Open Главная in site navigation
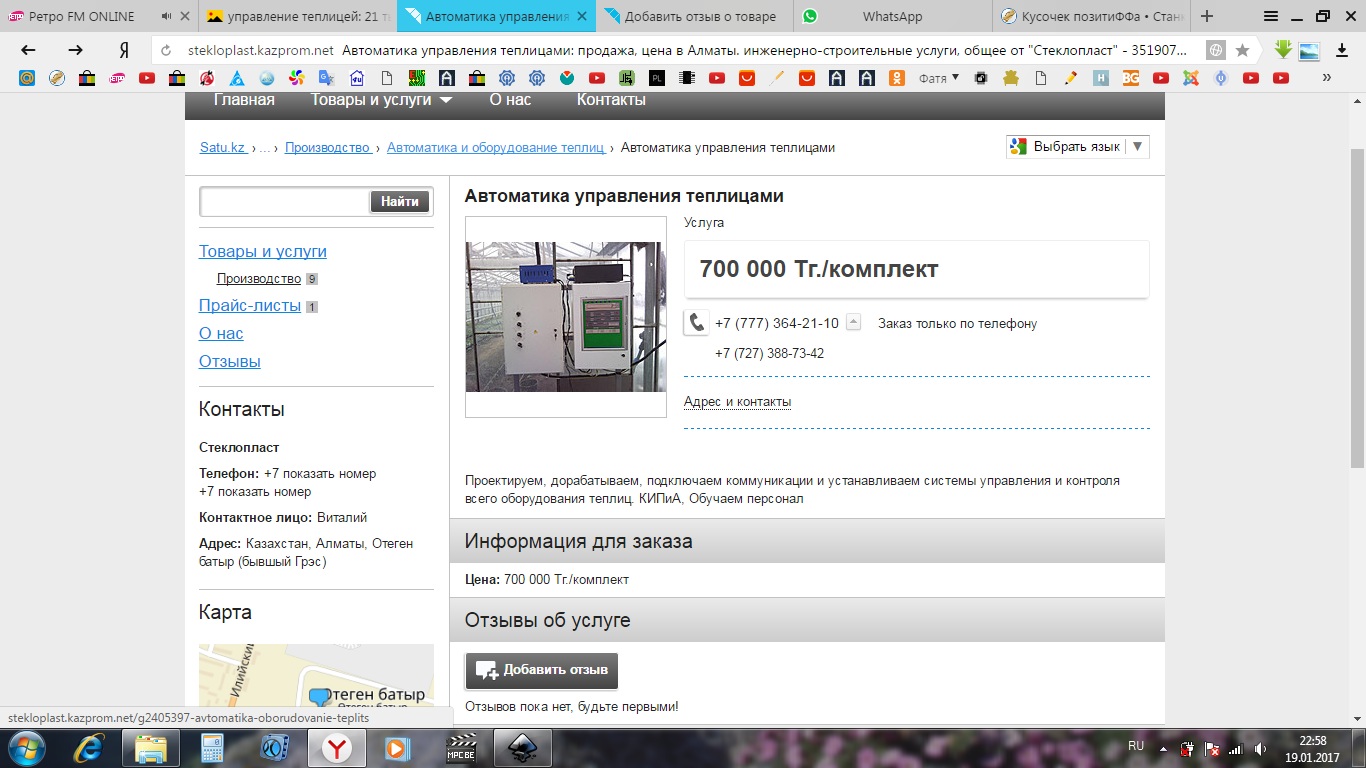 244,100
